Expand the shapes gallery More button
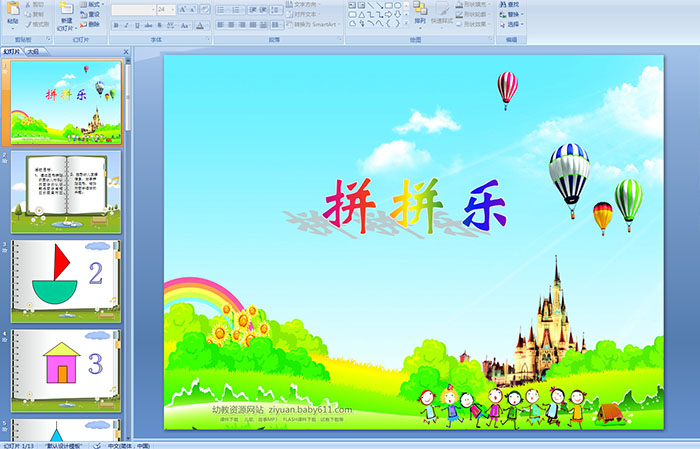 406,24
